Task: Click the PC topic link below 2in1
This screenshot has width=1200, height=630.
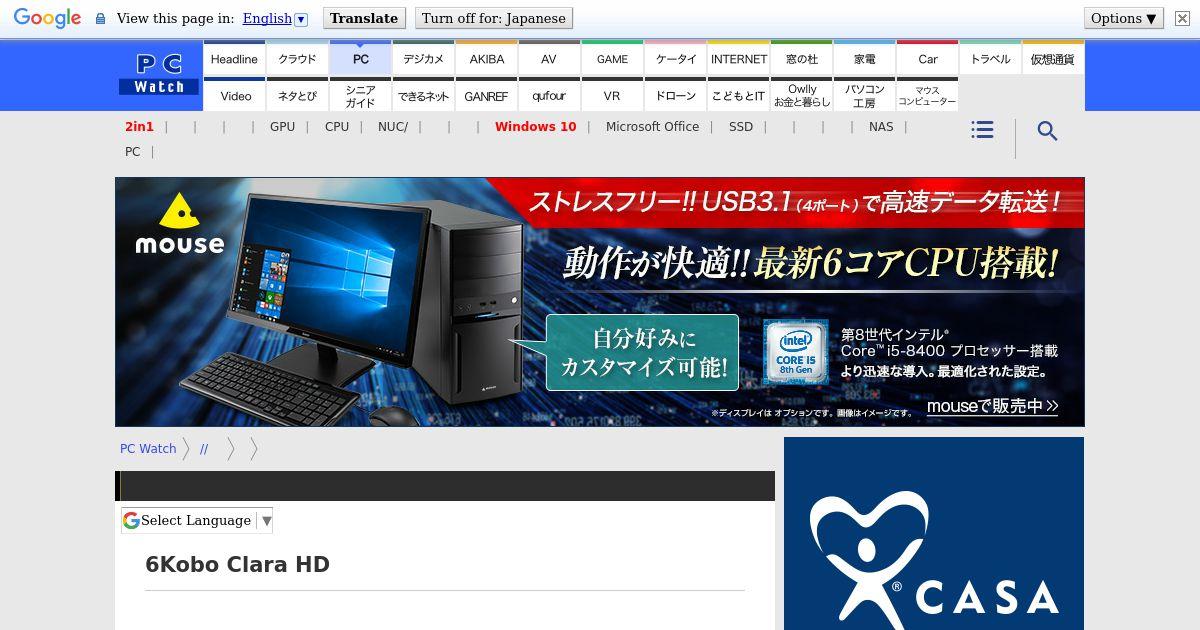Action: pos(132,152)
